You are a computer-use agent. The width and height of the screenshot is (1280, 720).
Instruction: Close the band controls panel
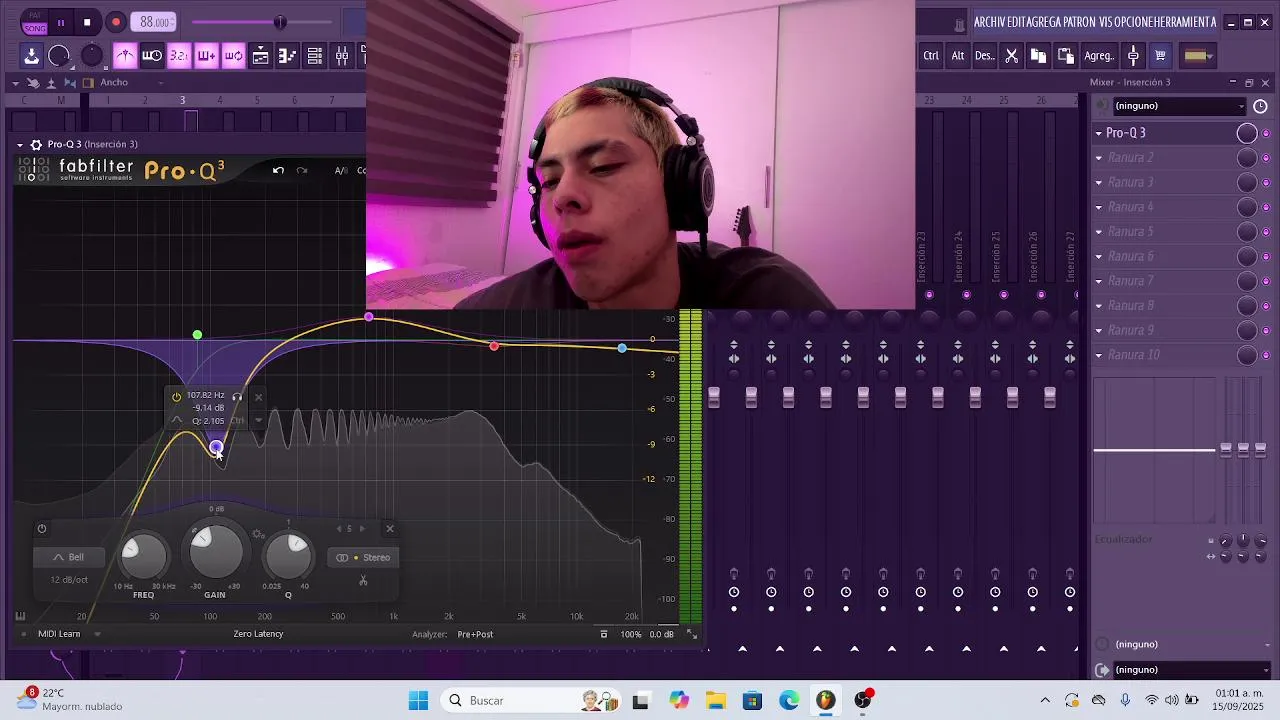point(390,529)
